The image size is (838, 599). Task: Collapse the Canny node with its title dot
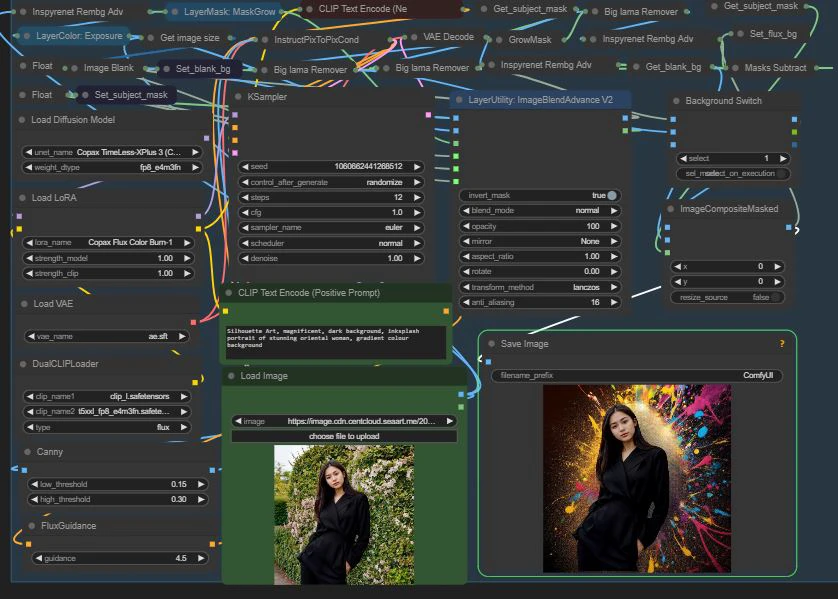(28, 452)
